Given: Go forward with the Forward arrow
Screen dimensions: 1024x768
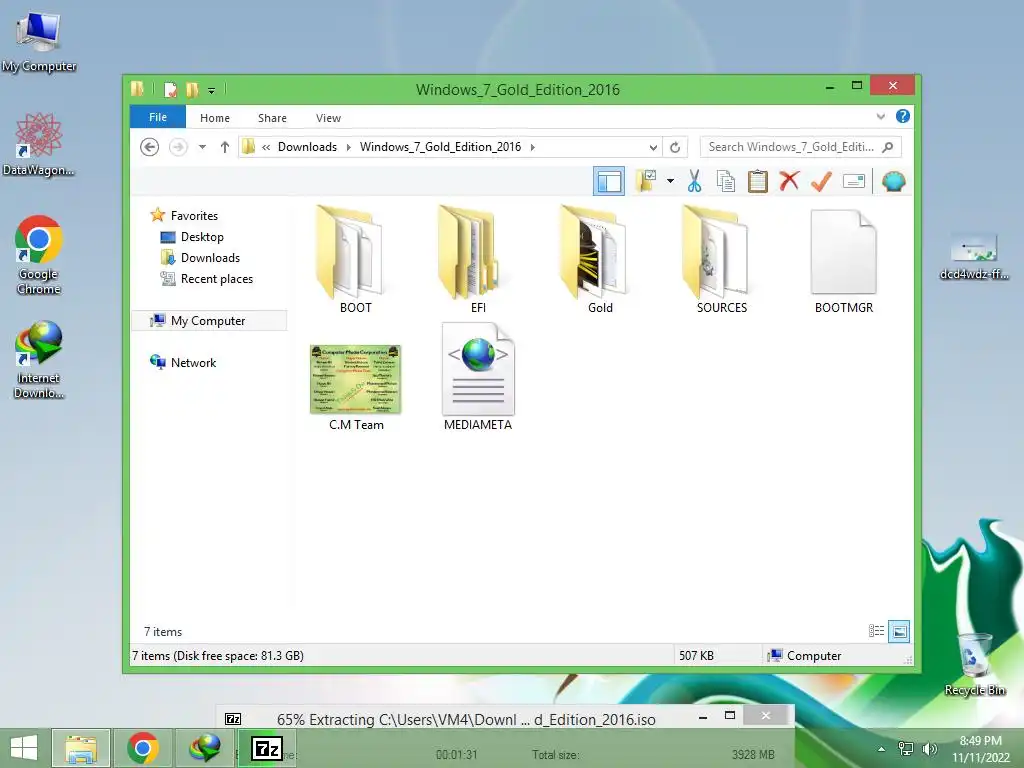Looking at the screenshot, I should tap(178, 147).
